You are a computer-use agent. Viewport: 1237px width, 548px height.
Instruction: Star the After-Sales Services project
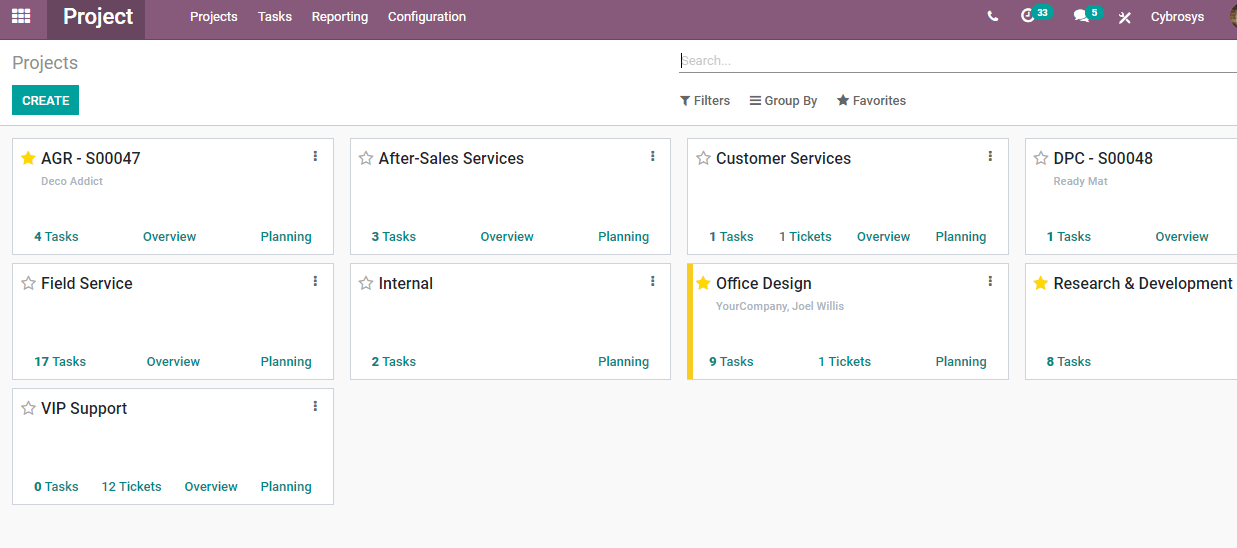(x=366, y=158)
